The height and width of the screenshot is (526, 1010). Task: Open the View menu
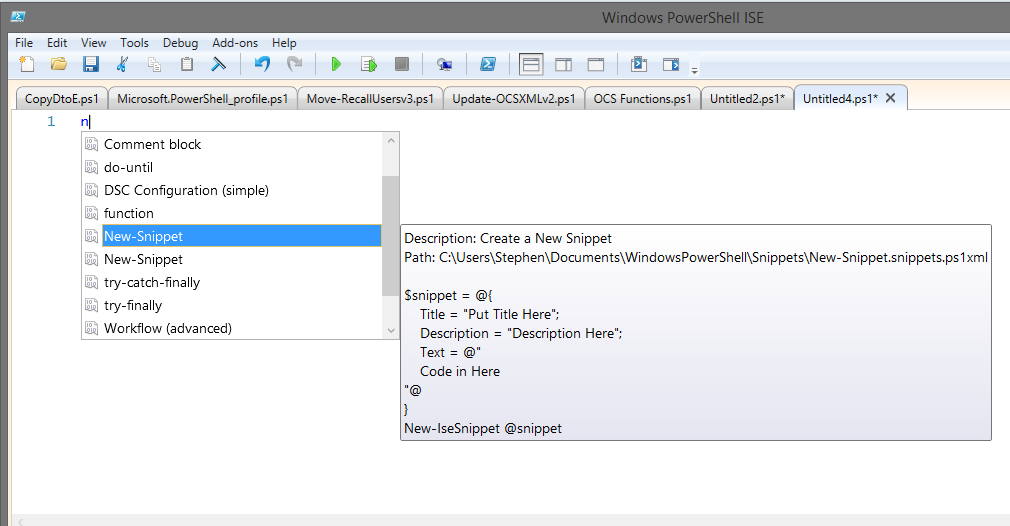click(93, 42)
